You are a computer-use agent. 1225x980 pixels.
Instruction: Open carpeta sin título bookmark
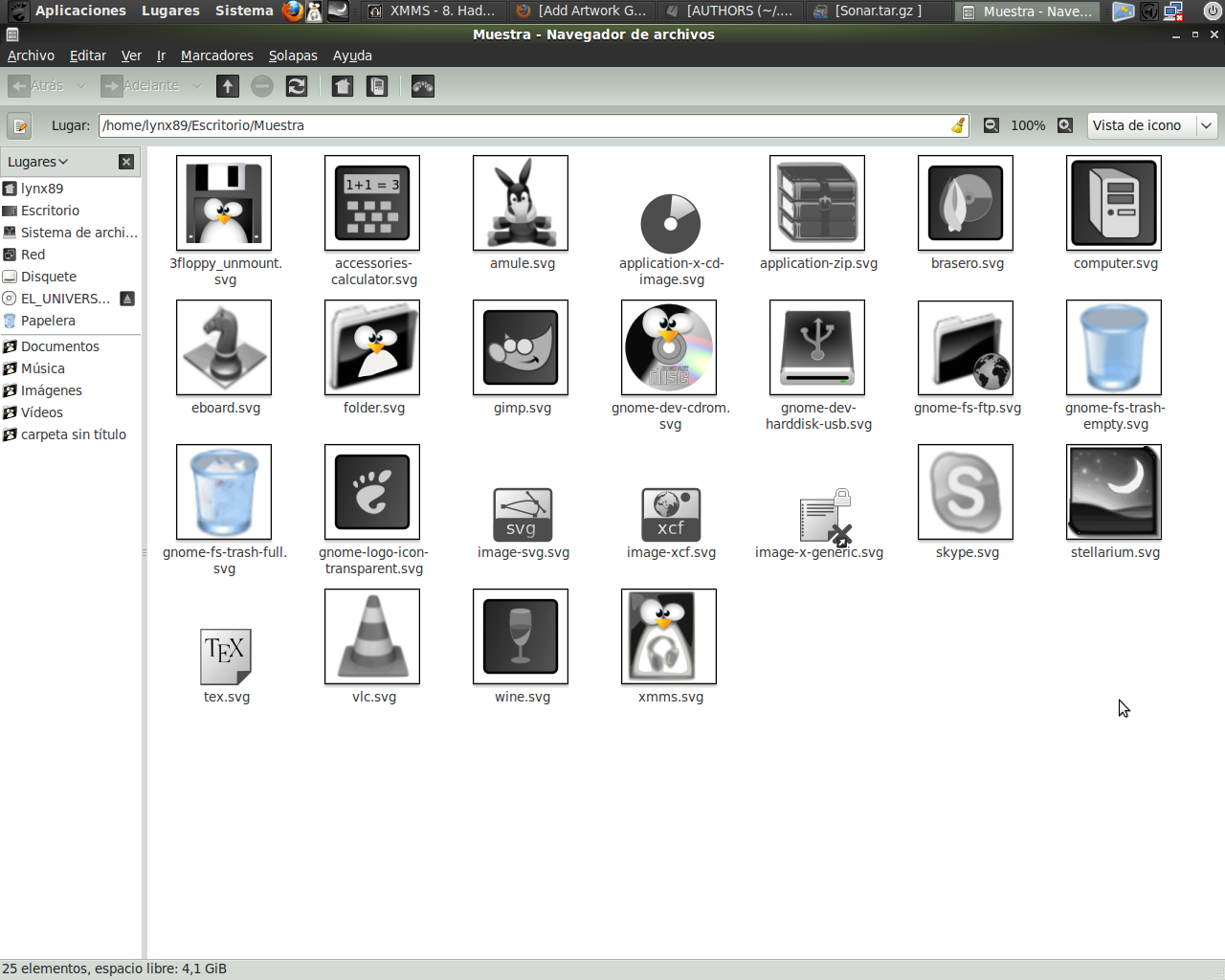click(71, 434)
